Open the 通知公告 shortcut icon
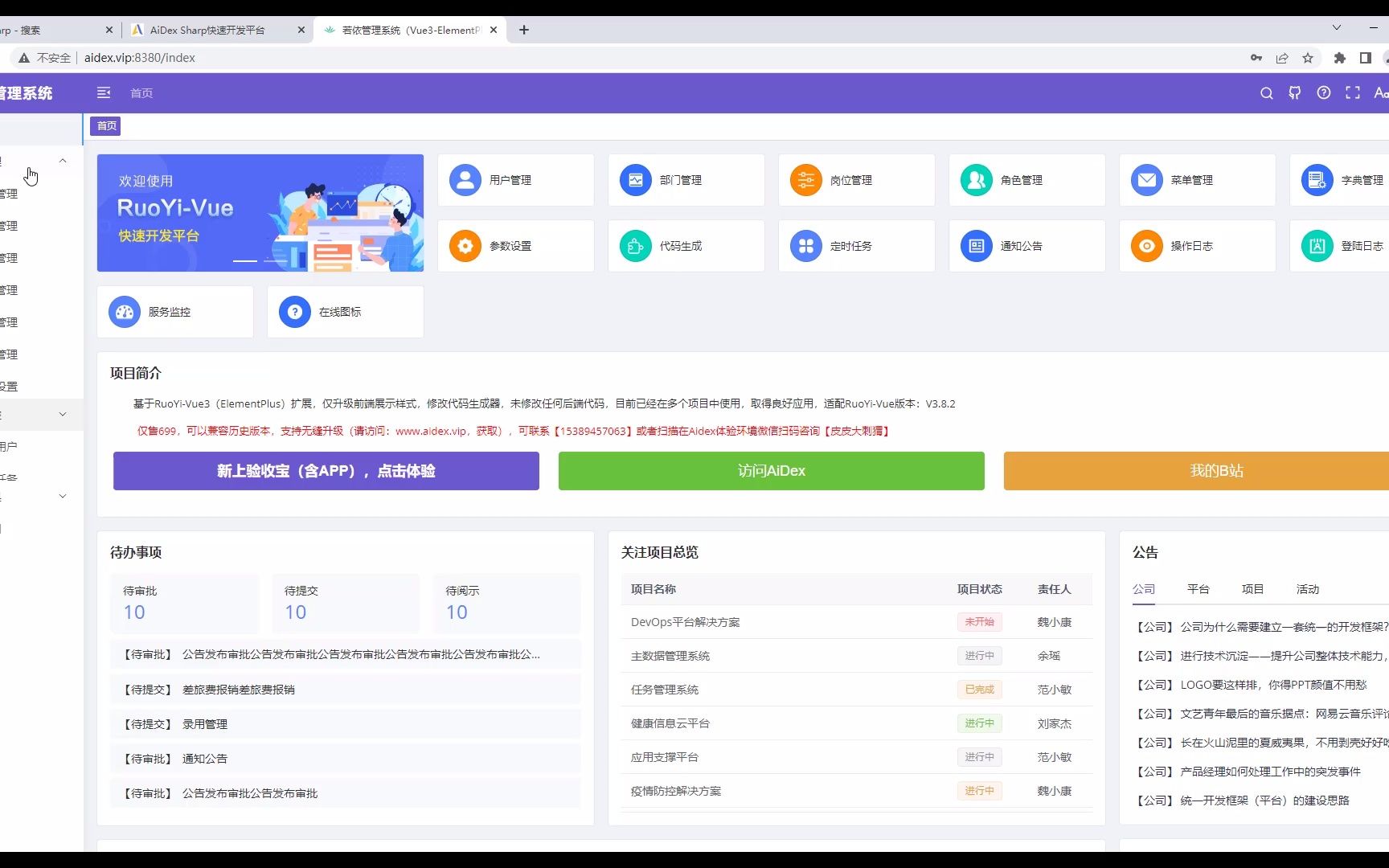Image resolution: width=1389 pixels, height=868 pixels. 977,246
